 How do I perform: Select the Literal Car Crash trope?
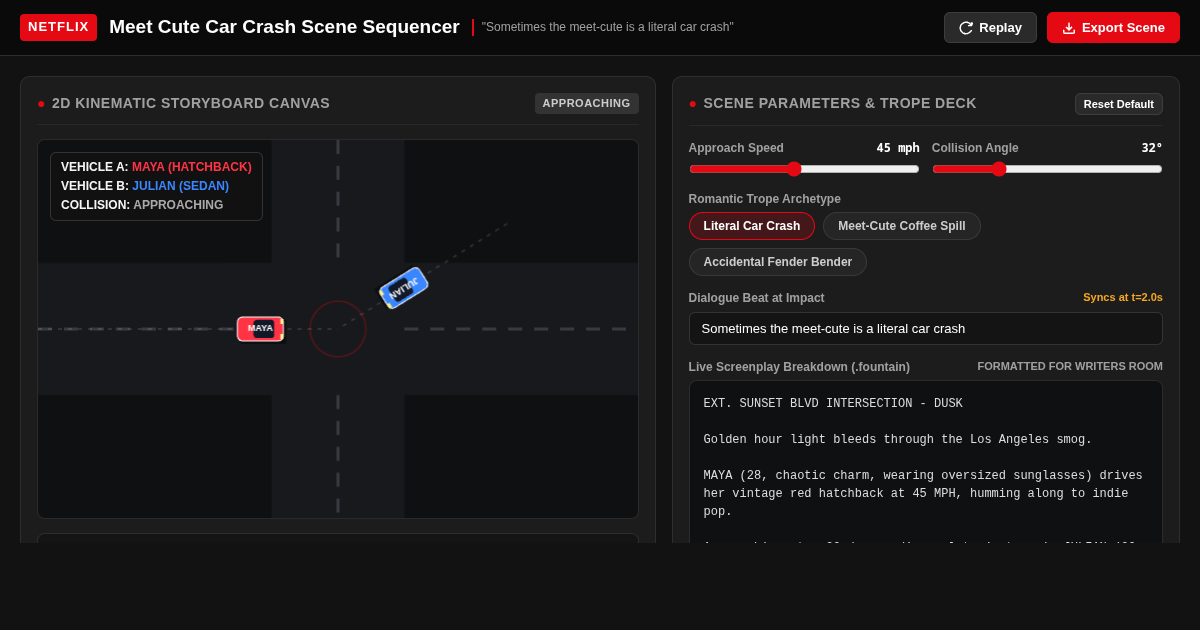coord(752,226)
